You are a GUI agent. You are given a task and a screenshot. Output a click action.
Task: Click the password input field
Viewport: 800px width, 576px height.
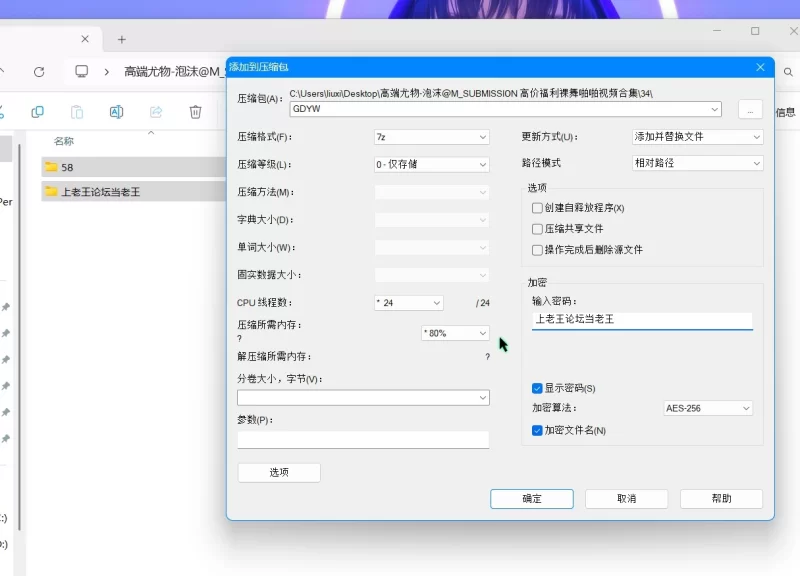[642, 320]
